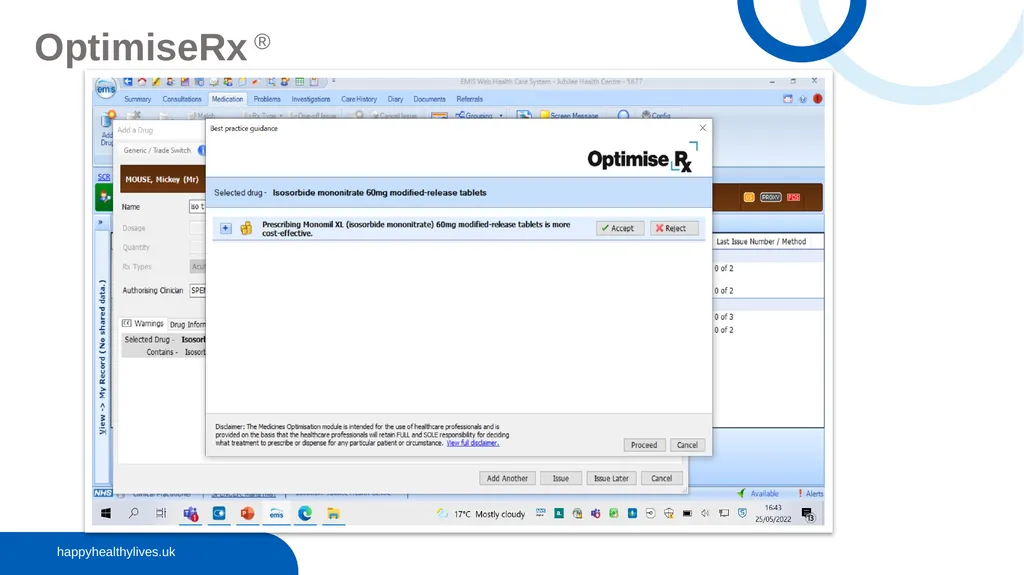Viewport: 1024px width, 575px height.
Task: Open the weather widget on taskbar
Action: pyautogui.click(x=481, y=514)
